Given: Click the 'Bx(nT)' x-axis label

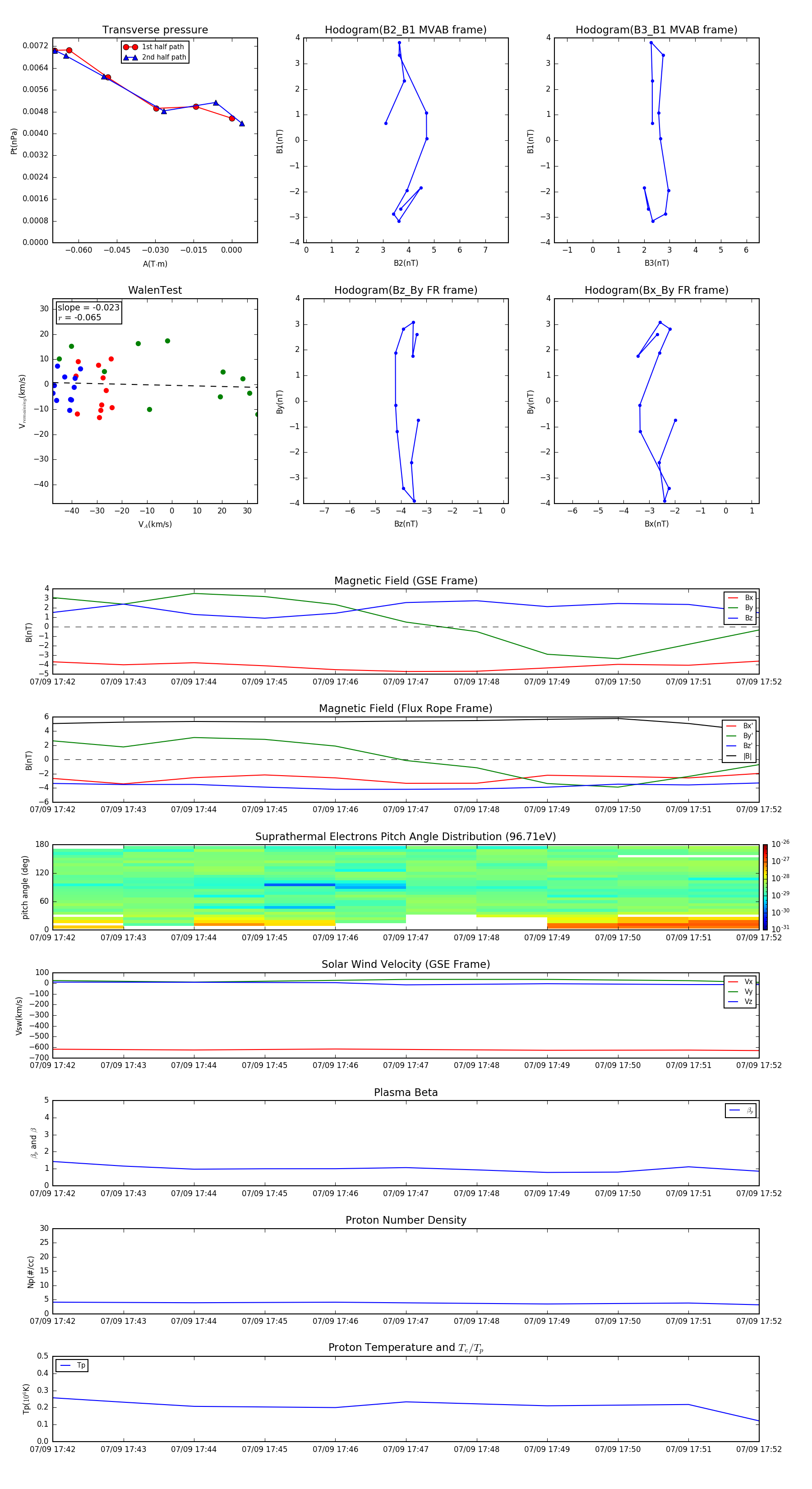Looking at the screenshot, I should pyautogui.click(x=656, y=524).
